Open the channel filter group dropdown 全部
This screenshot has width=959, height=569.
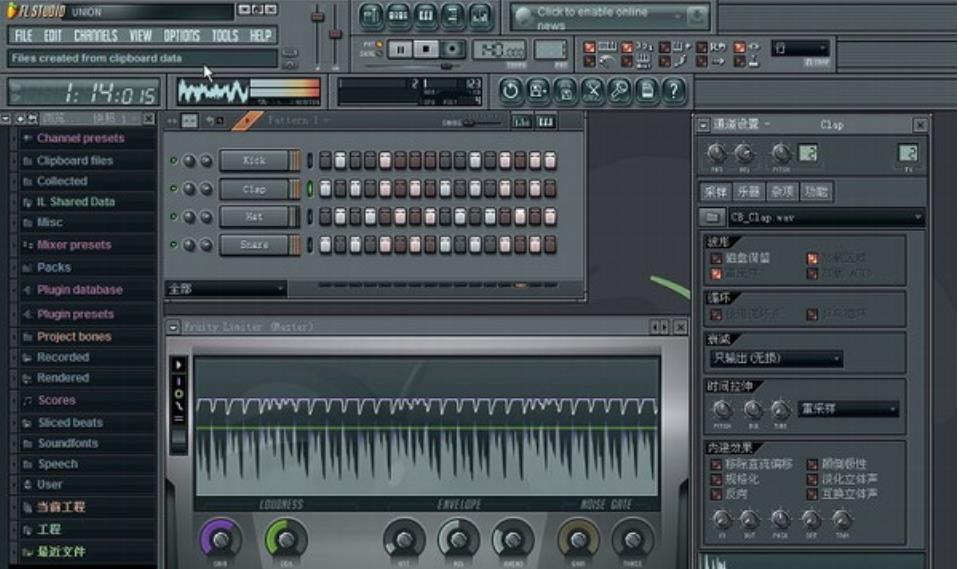226,289
